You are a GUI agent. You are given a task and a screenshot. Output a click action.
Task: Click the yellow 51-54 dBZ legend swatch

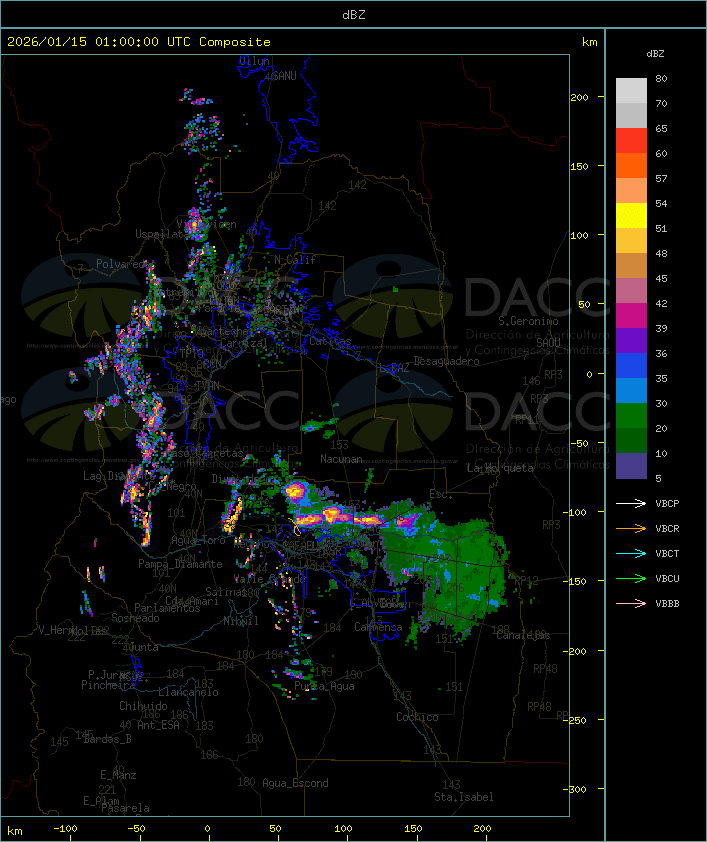coord(631,216)
